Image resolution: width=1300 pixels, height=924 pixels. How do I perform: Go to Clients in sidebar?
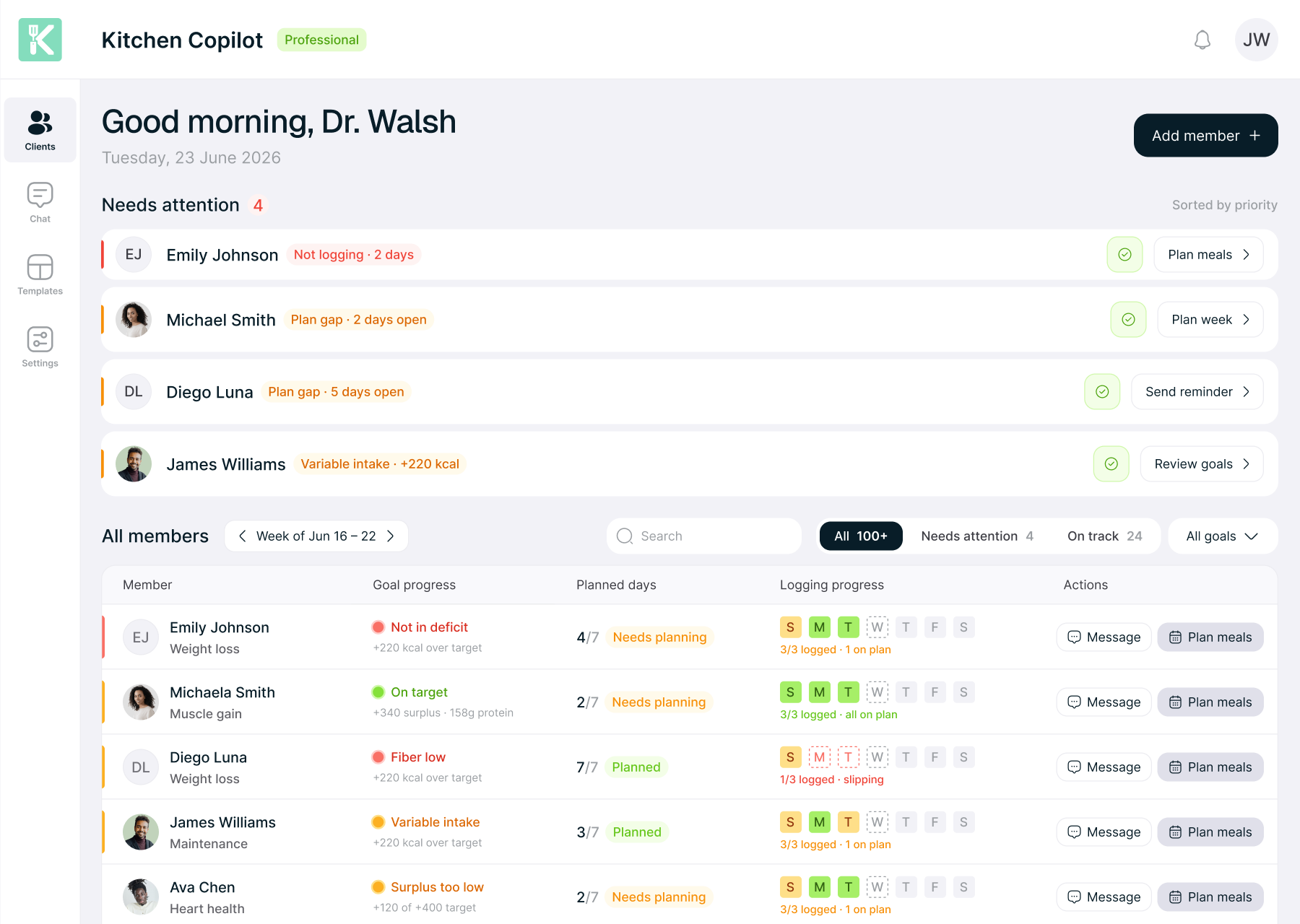(x=40, y=130)
